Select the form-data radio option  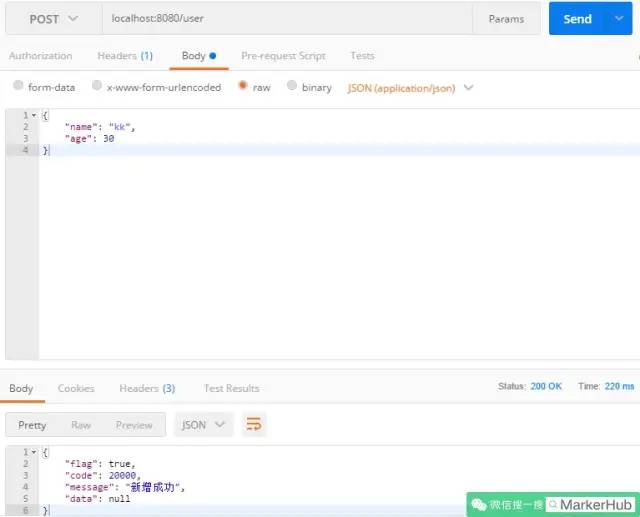(18, 85)
